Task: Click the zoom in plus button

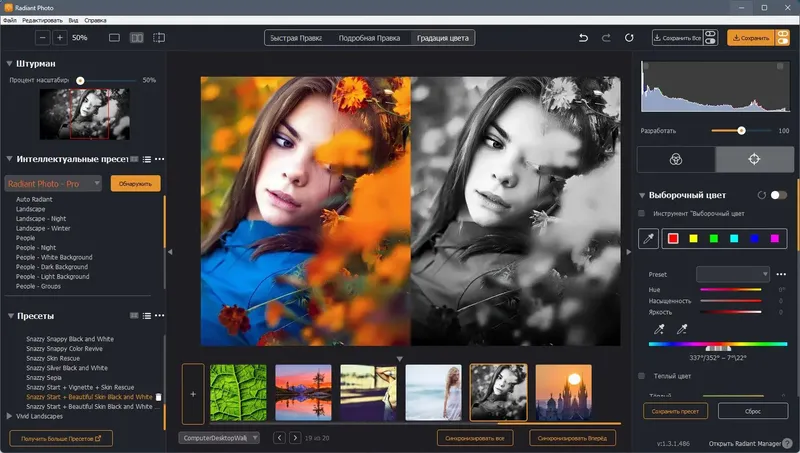Action: point(60,38)
